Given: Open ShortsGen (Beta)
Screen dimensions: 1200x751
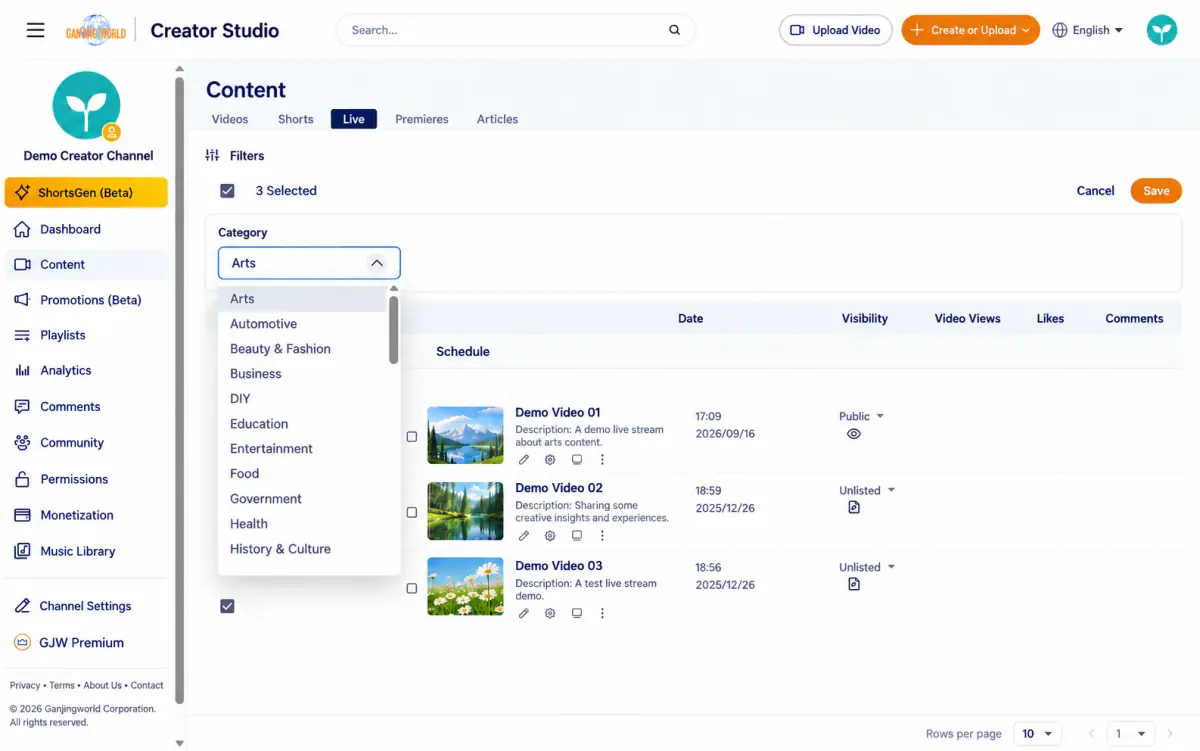Looking at the screenshot, I should click(x=86, y=193).
